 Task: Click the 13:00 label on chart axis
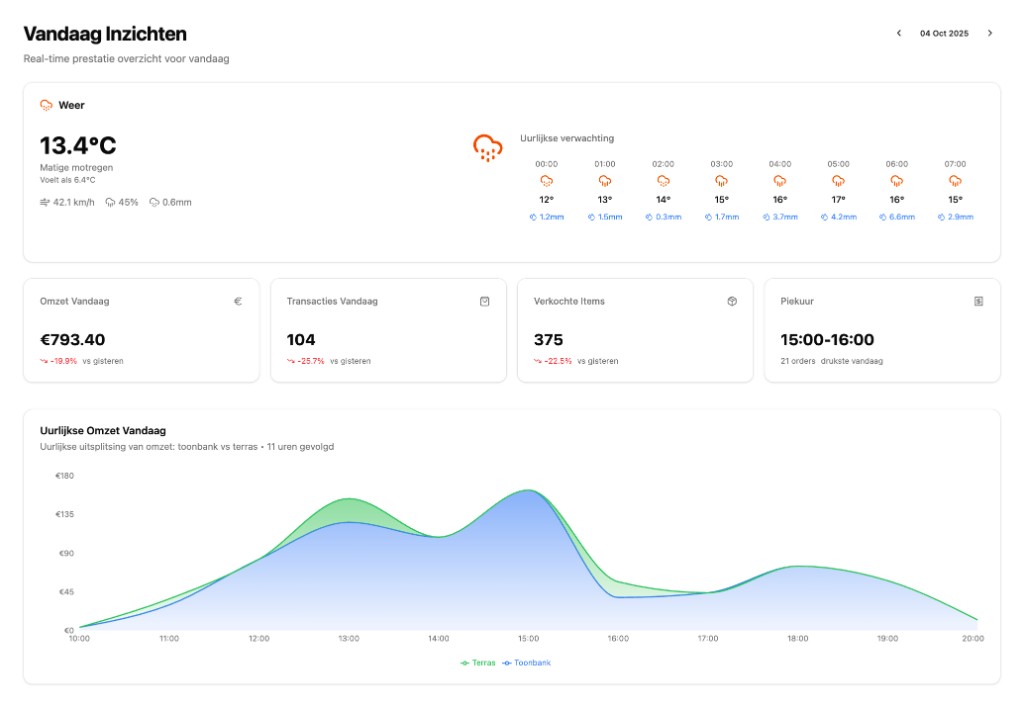[349, 638]
